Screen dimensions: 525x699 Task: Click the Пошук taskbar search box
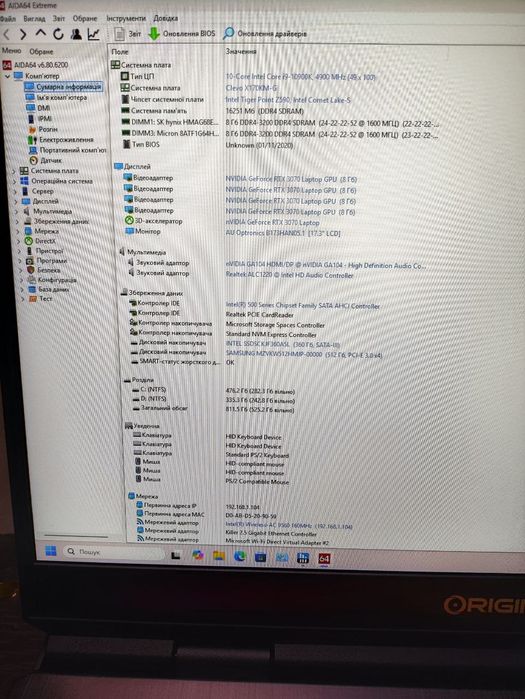click(x=114, y=552)
